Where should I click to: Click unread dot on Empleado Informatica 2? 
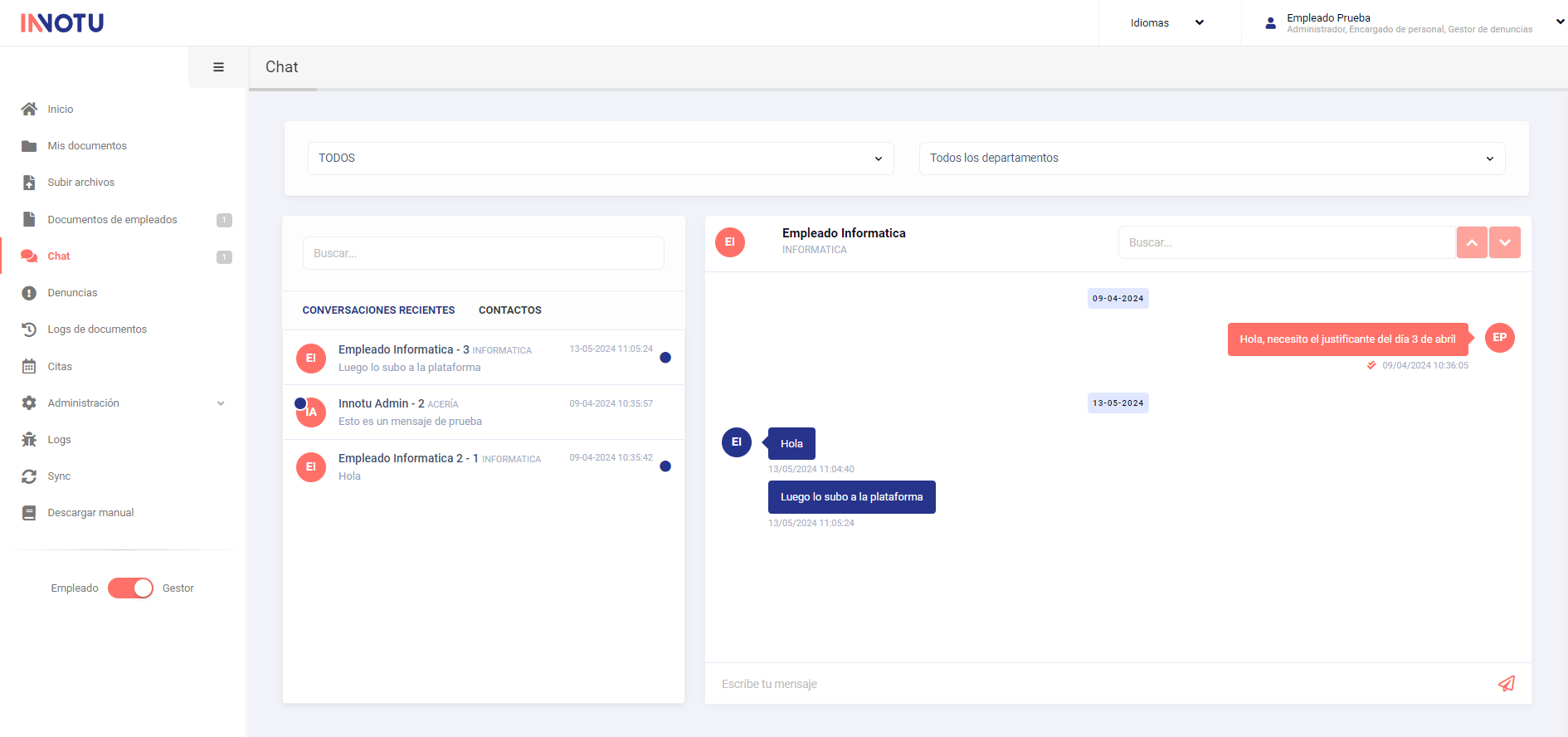tap(665, 466)
